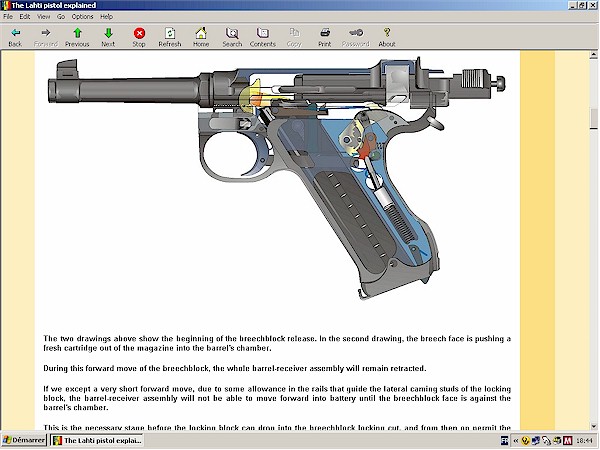Viewport: 600px width, 450px height.
Task: Go to the Previous topic with the green up arrow
Action: tap(77, 33)
